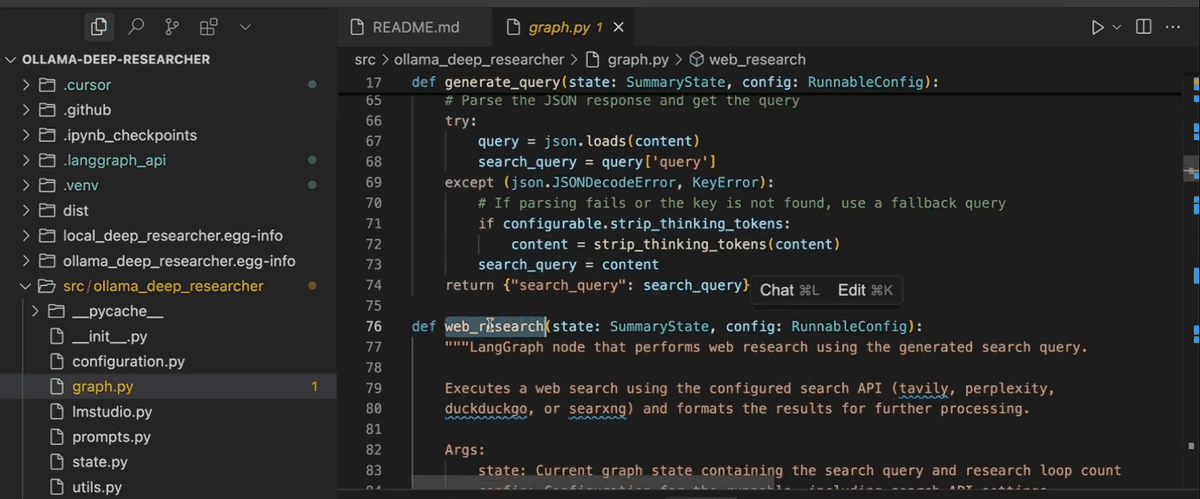Click the 'Args:' docstring line

click(465, 450)
